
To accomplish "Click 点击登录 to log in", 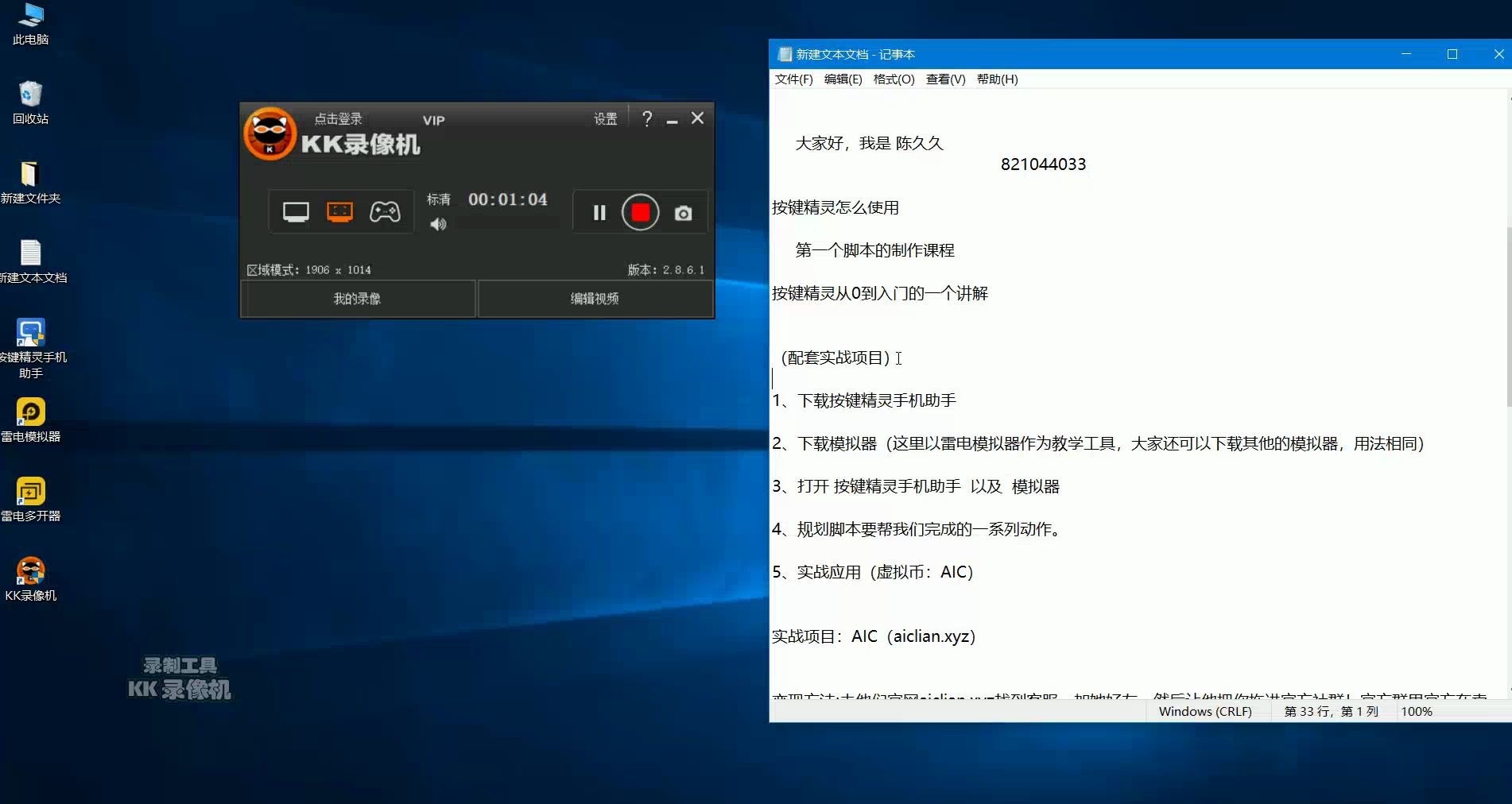I will 338,119.
